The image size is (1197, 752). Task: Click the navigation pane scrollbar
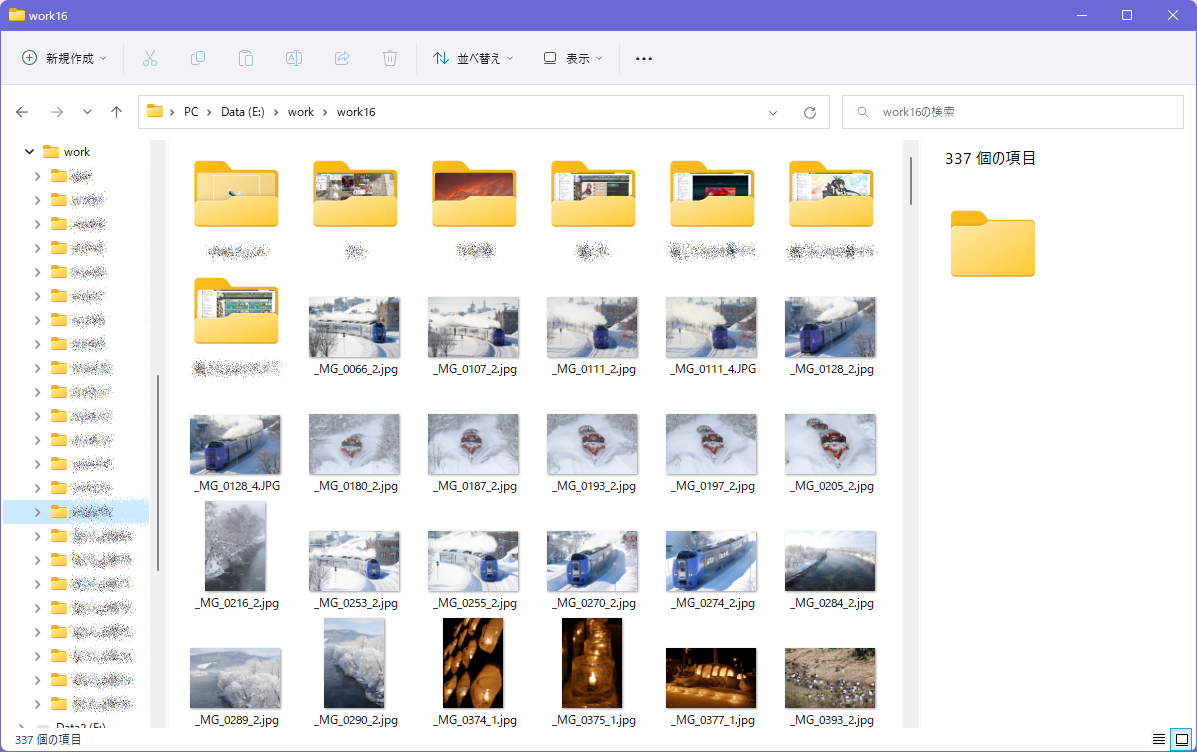158,473
